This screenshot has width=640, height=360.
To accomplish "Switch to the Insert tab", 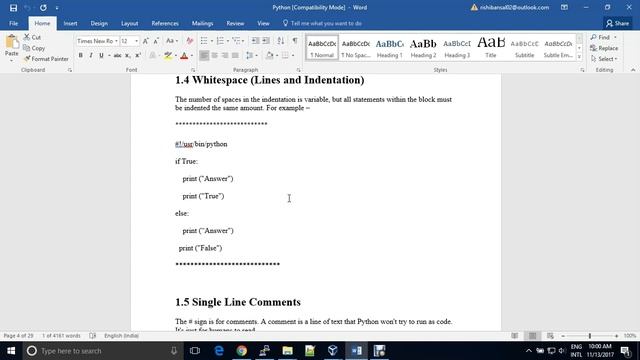I will point(70,23).
